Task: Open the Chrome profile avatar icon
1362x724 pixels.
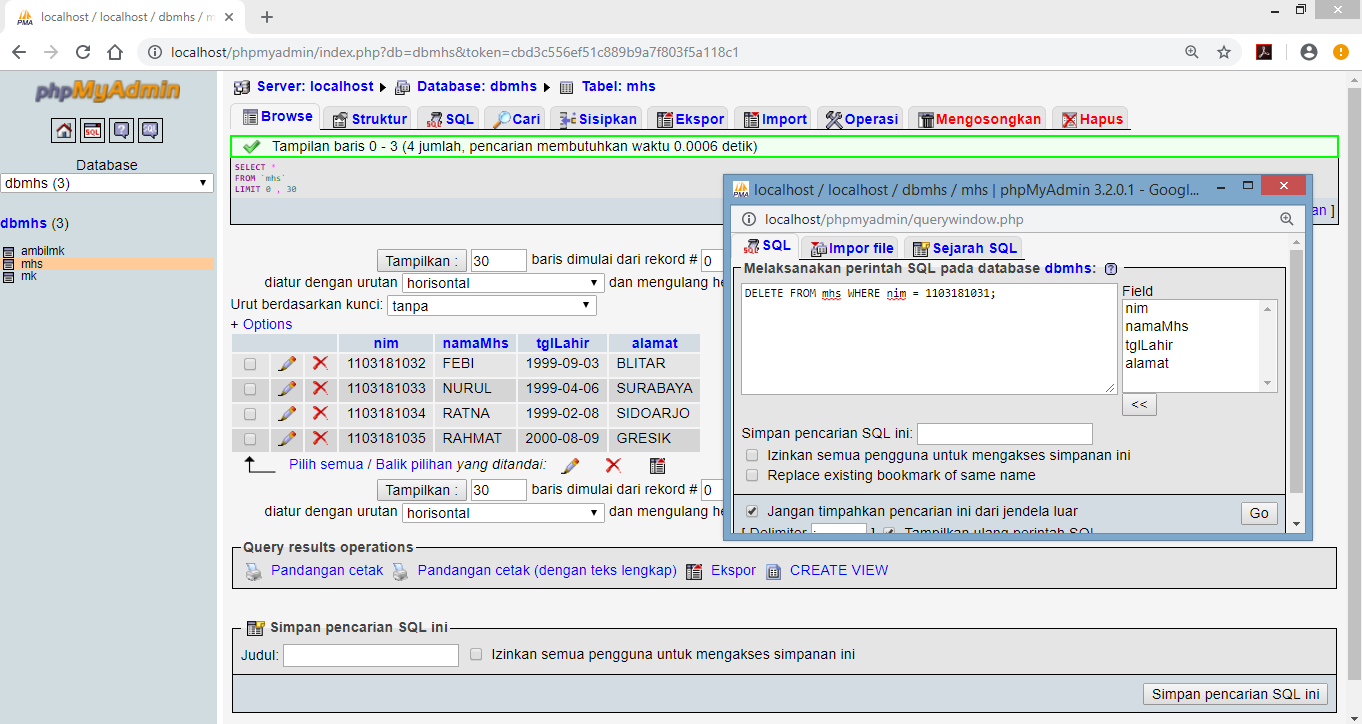Action: (x=1309, y=52)
